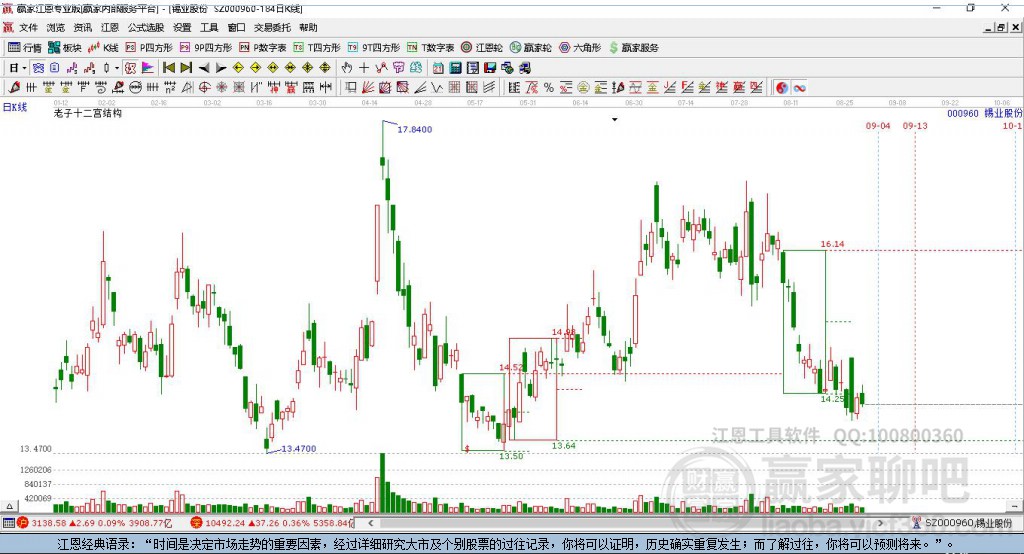
Task: Open the 设置 menu
Action: click(x=182, y=27)
